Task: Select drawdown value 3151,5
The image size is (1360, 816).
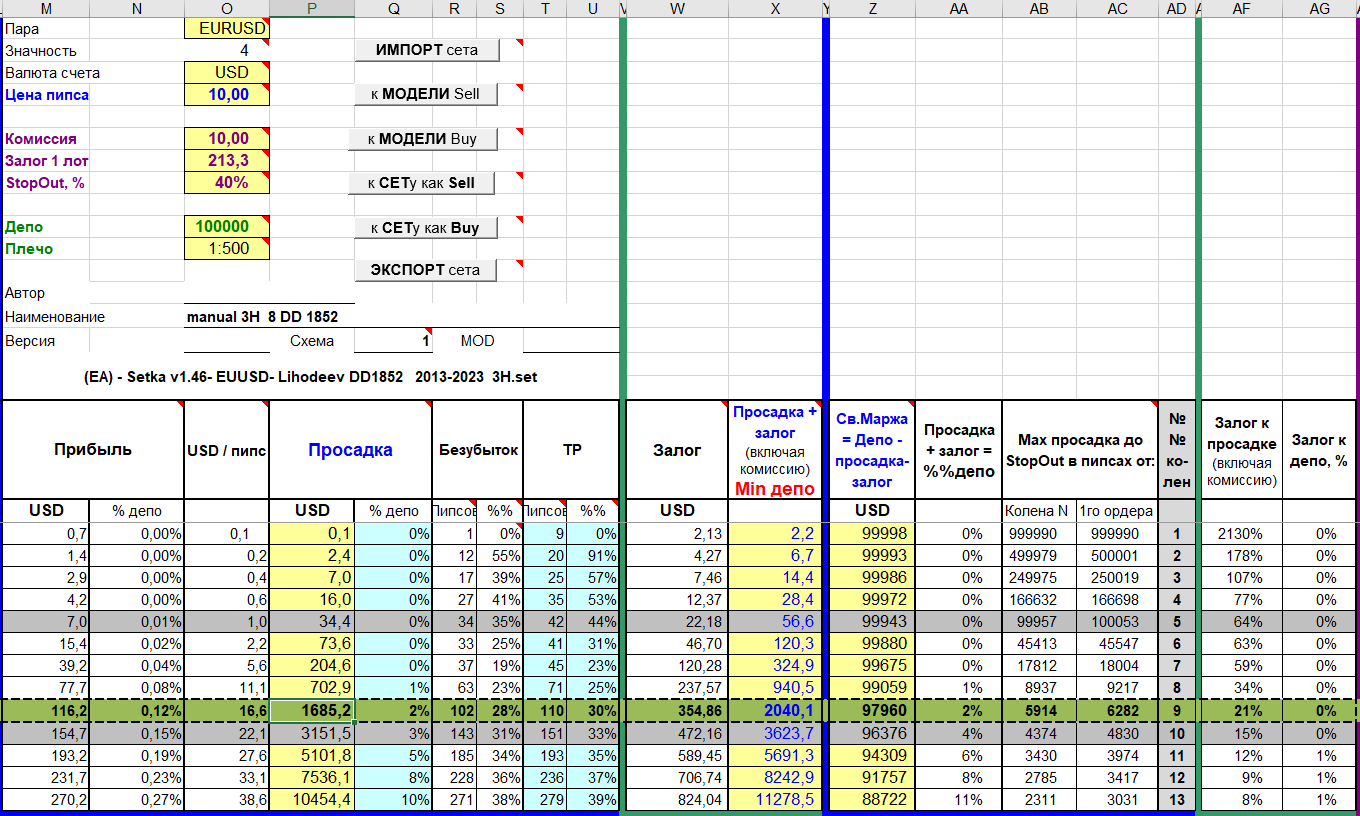Action: tap(312, 733)
